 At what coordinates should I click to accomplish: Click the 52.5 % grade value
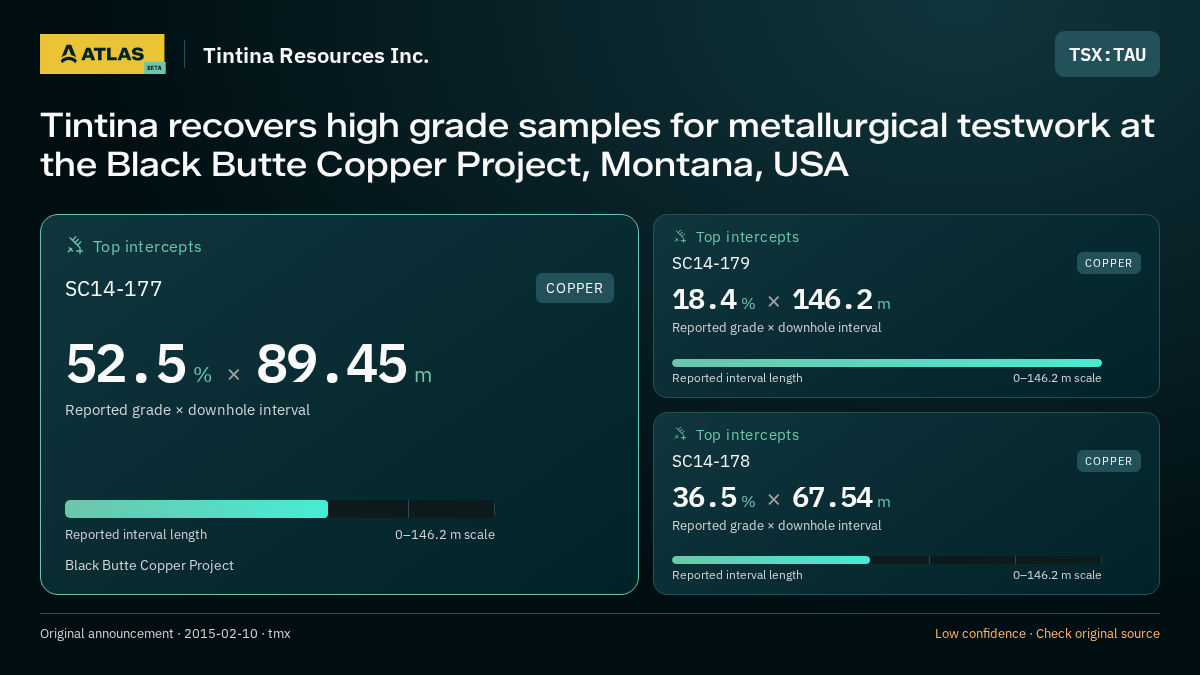click(139, 364)
